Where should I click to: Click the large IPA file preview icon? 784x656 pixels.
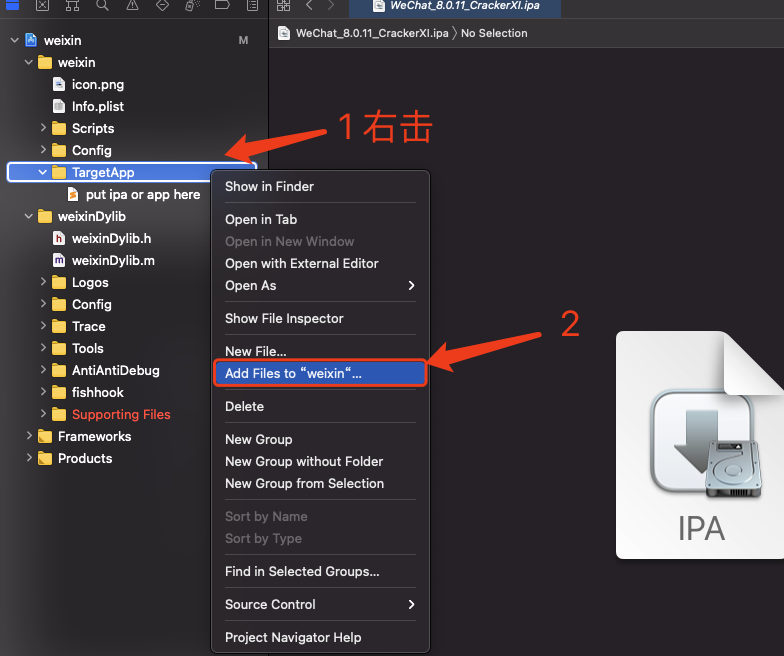[x=700, y=445]
